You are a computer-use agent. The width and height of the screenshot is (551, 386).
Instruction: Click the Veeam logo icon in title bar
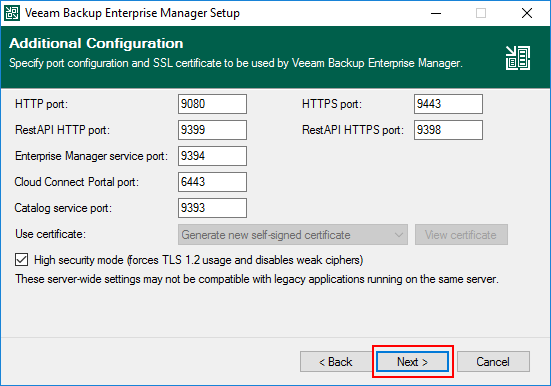12,13
